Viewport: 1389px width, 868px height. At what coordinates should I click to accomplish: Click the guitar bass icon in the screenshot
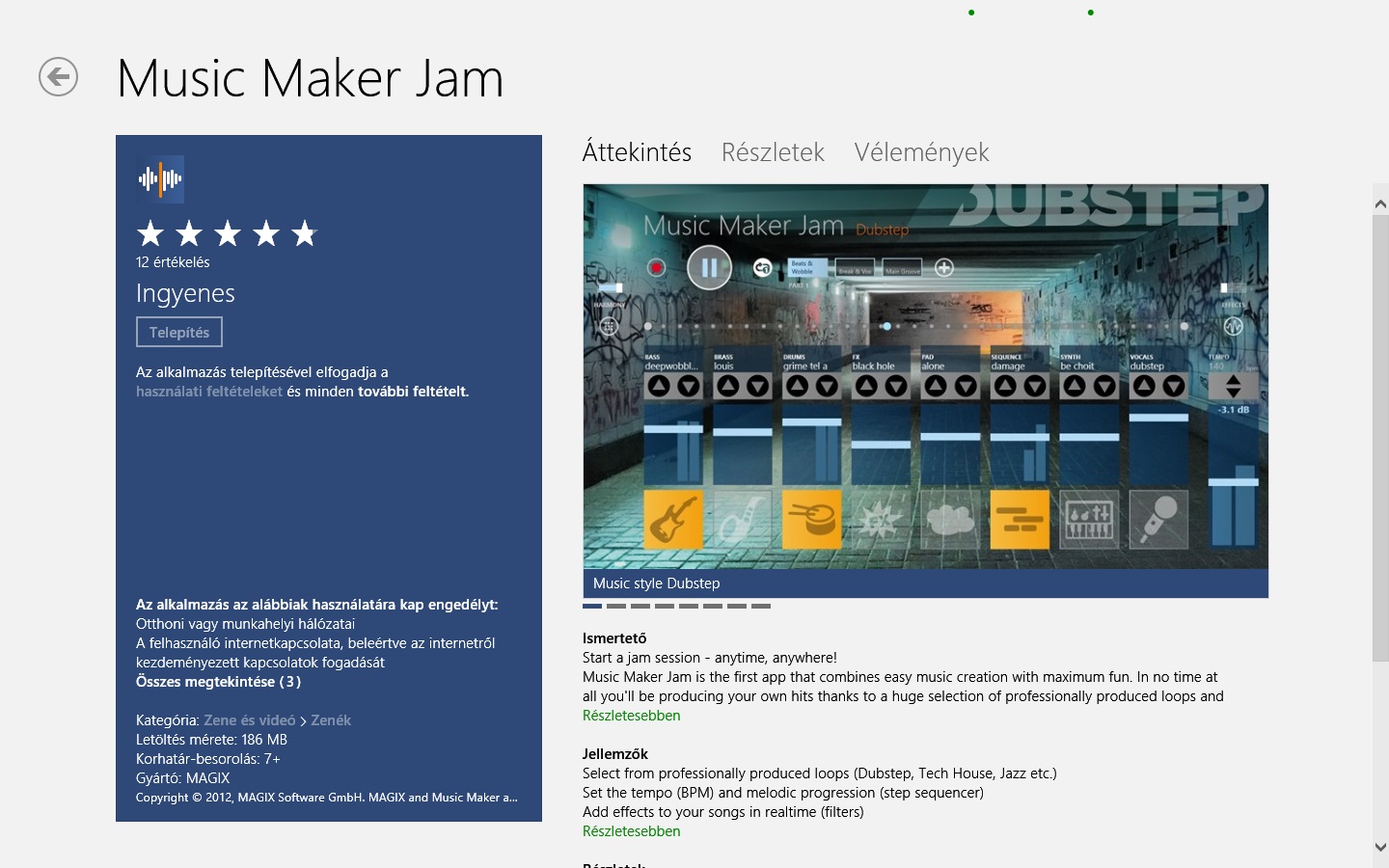point(672,520)
